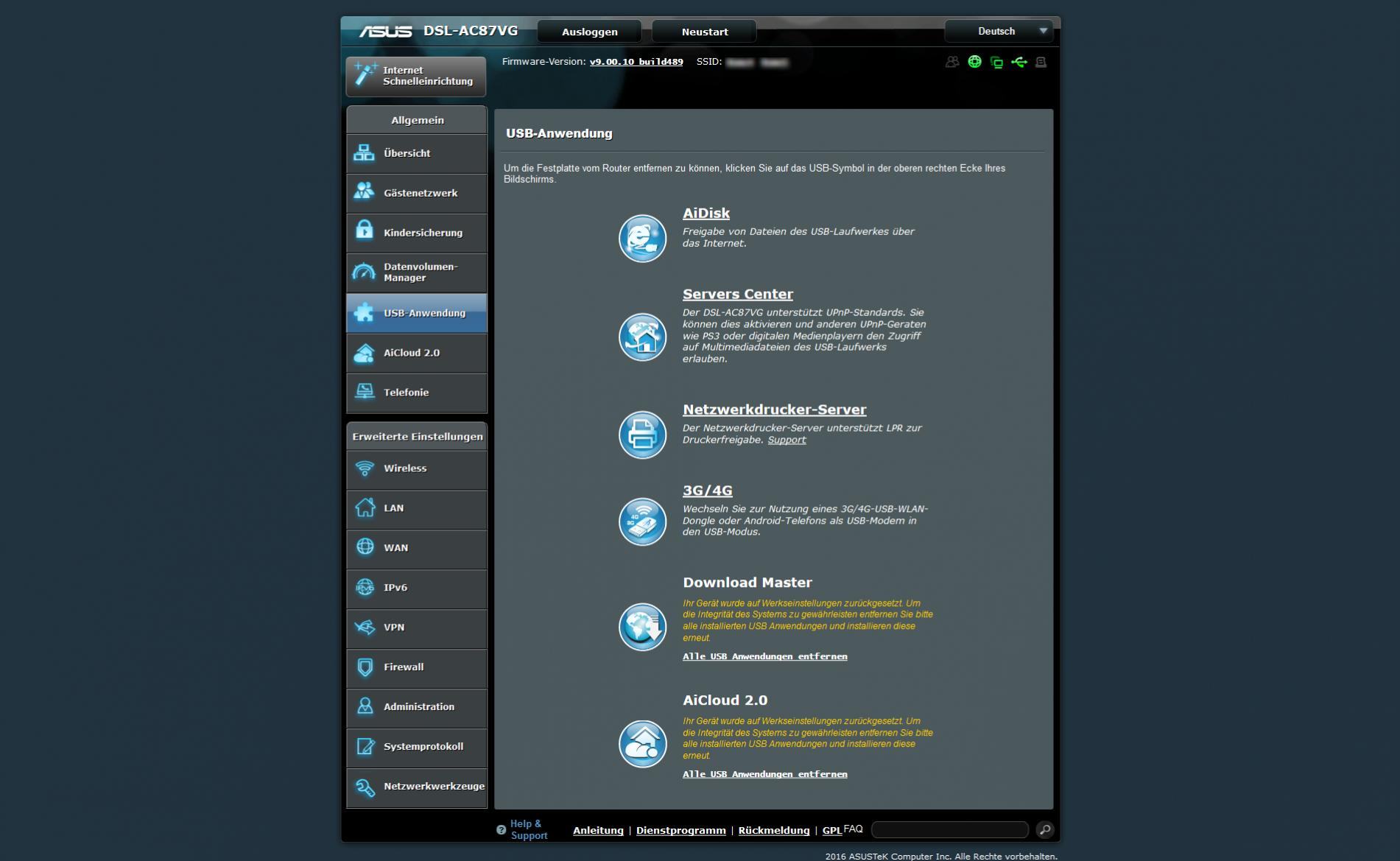Click the green client devices status icon
Screen dimensions: 1400x861
[x=996, y=63]
